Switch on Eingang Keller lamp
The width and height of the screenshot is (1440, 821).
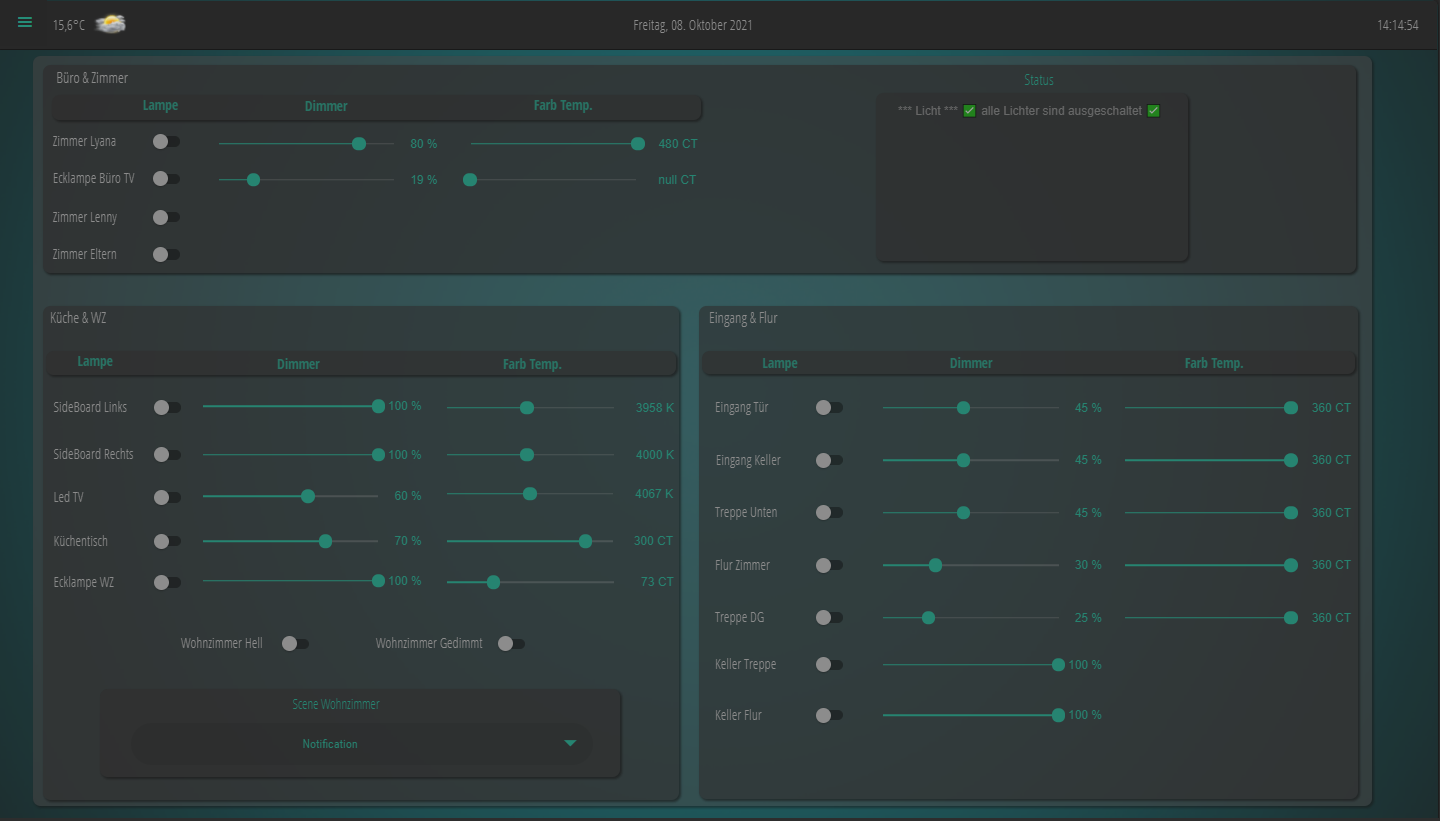pos(829,460)
